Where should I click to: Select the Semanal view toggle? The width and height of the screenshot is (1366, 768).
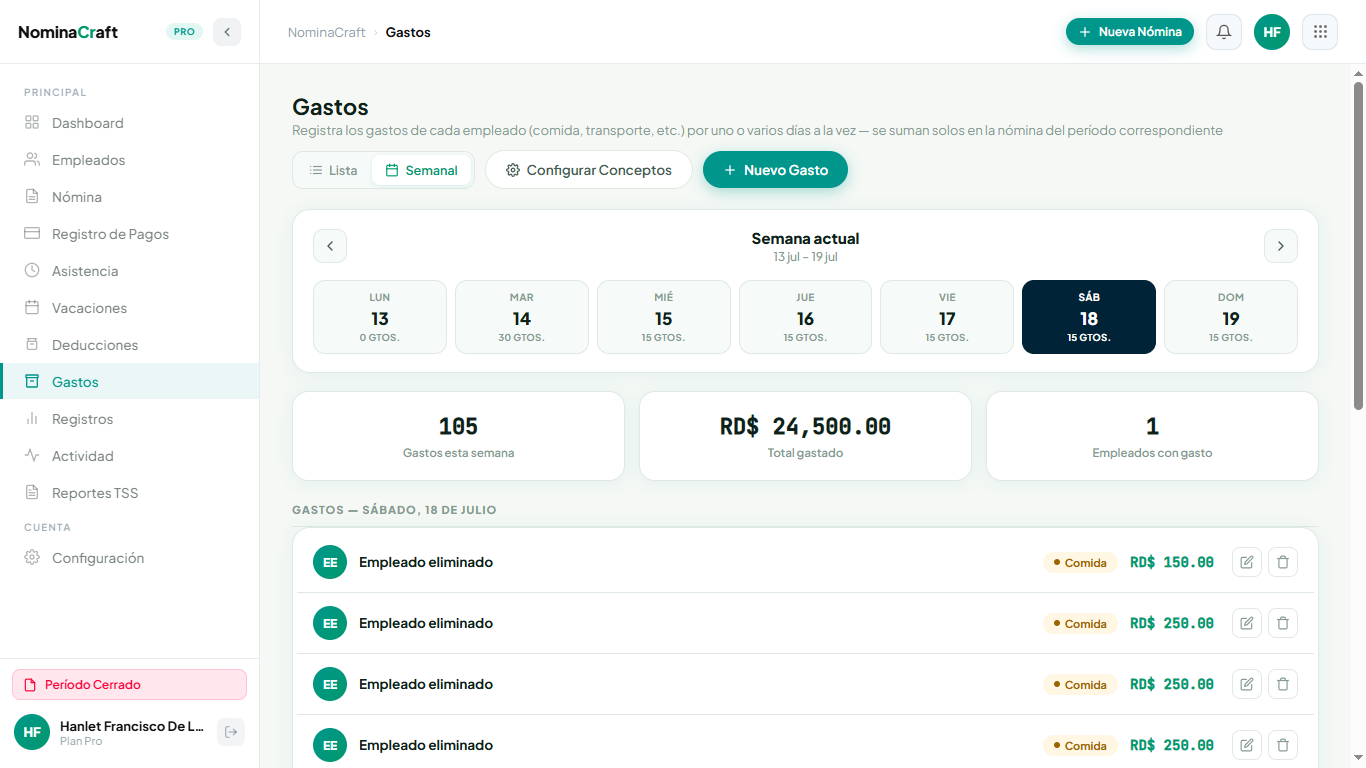tap(421, 170)
